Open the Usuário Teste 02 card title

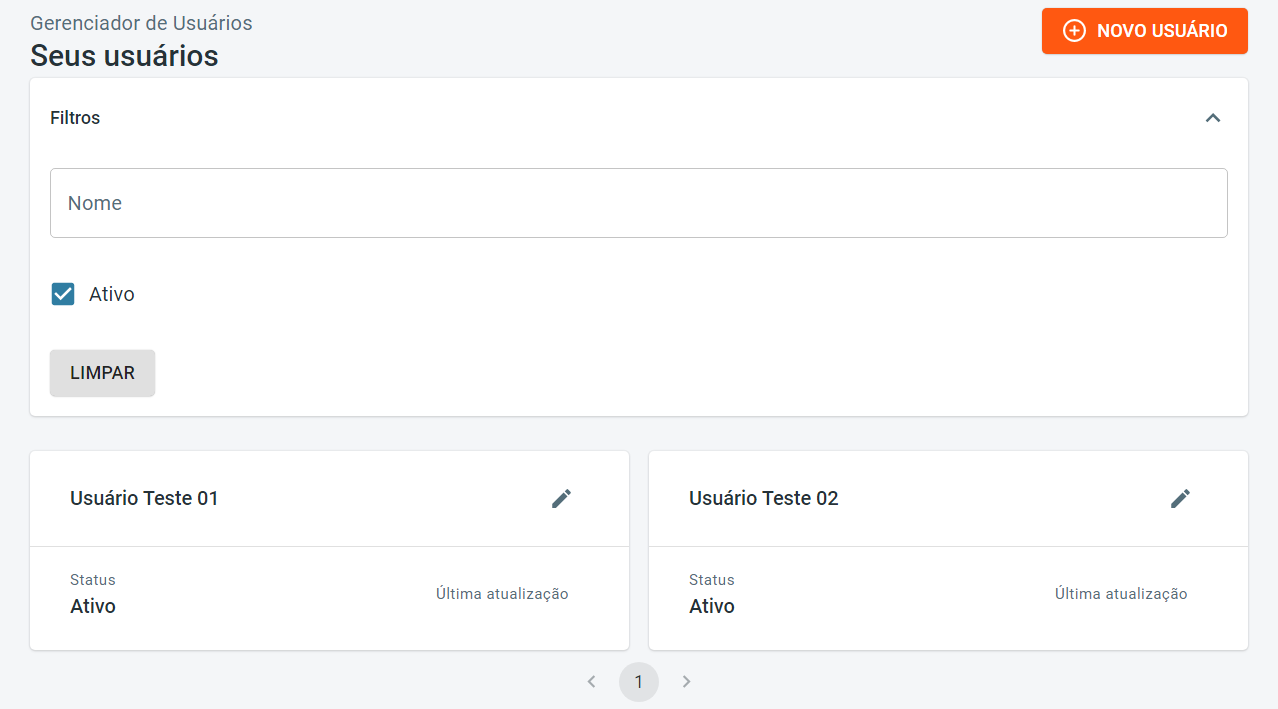click(763, 498)
